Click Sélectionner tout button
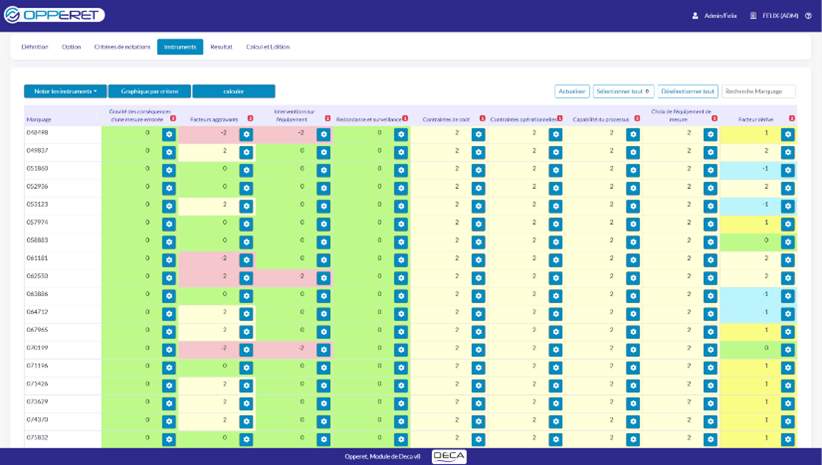822x465 pixels. click(x=623, y=91)
